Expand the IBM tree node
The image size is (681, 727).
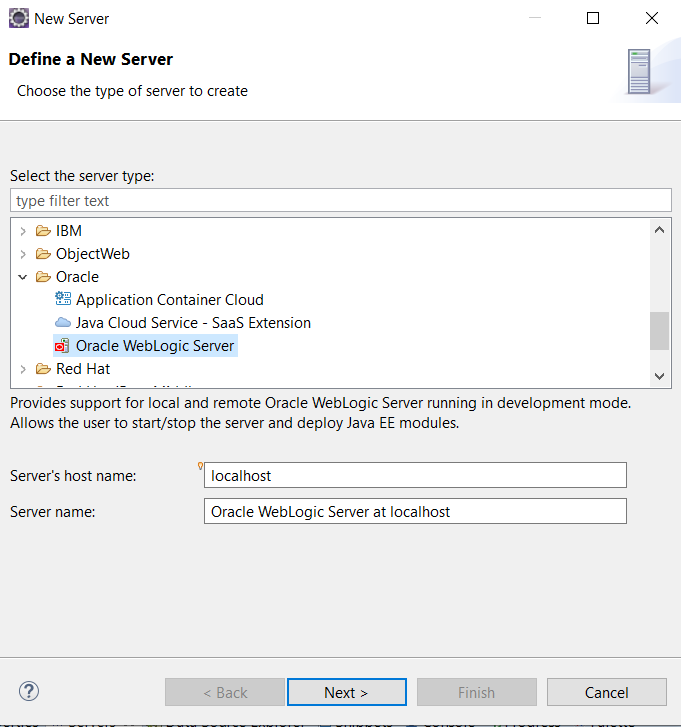pyautogui.click(x=23, y=230)
